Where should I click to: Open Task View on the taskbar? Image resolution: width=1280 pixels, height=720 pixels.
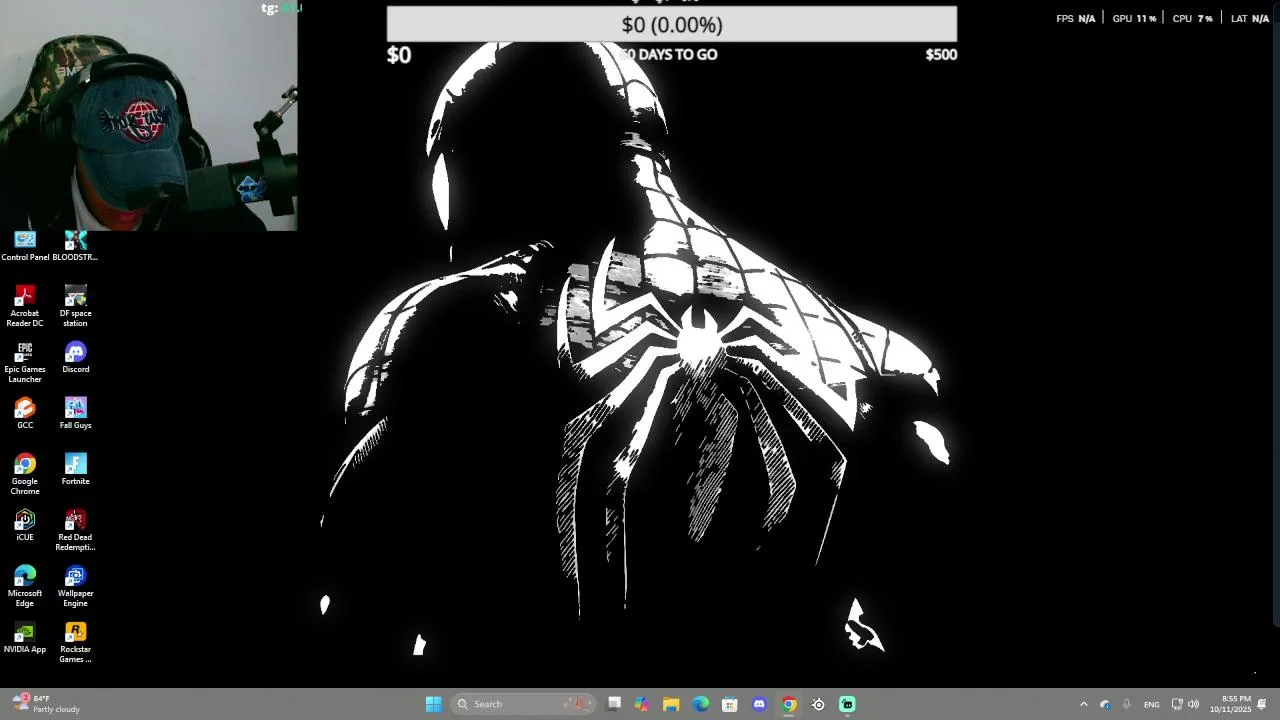pyautogui.click(x=614, y=704)
